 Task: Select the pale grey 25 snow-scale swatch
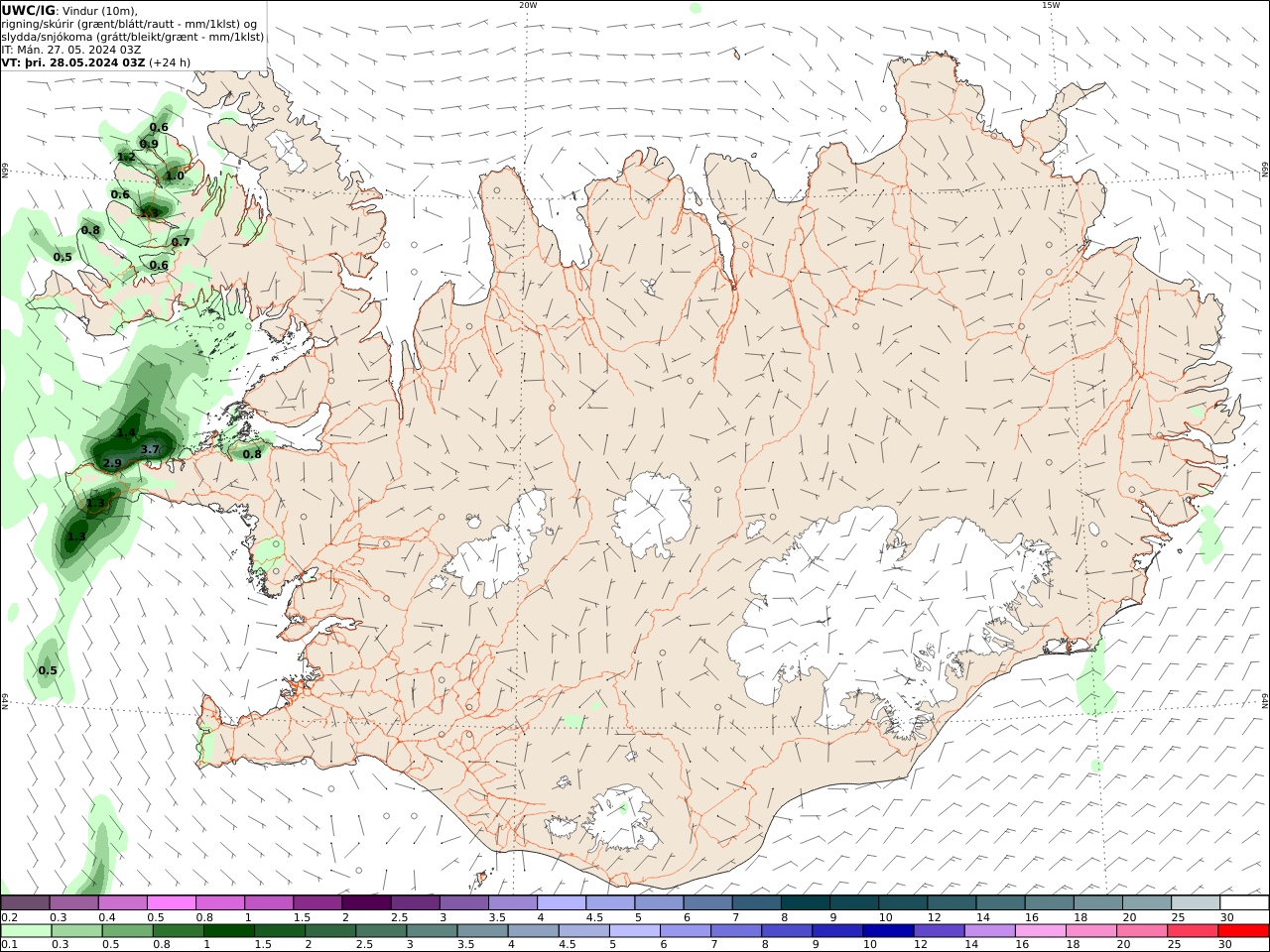coord(1196,902)
